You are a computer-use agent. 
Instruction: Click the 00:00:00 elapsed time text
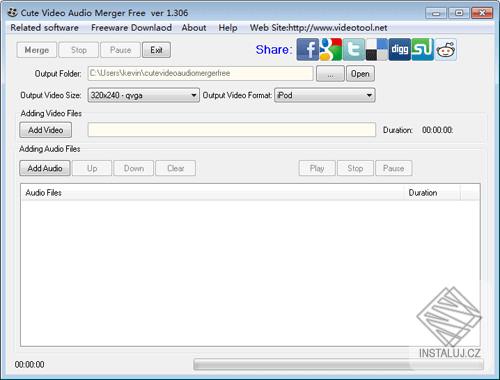[30, 364]
